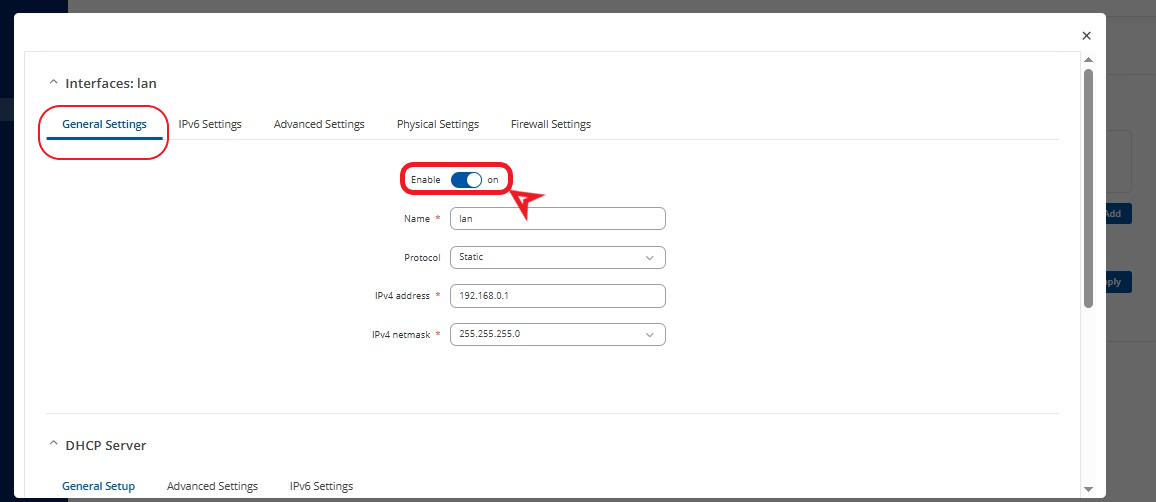Open the Advanced Settings tab under Interfaces
Screen dimensions: 1156x502
(x=319, y=125)
